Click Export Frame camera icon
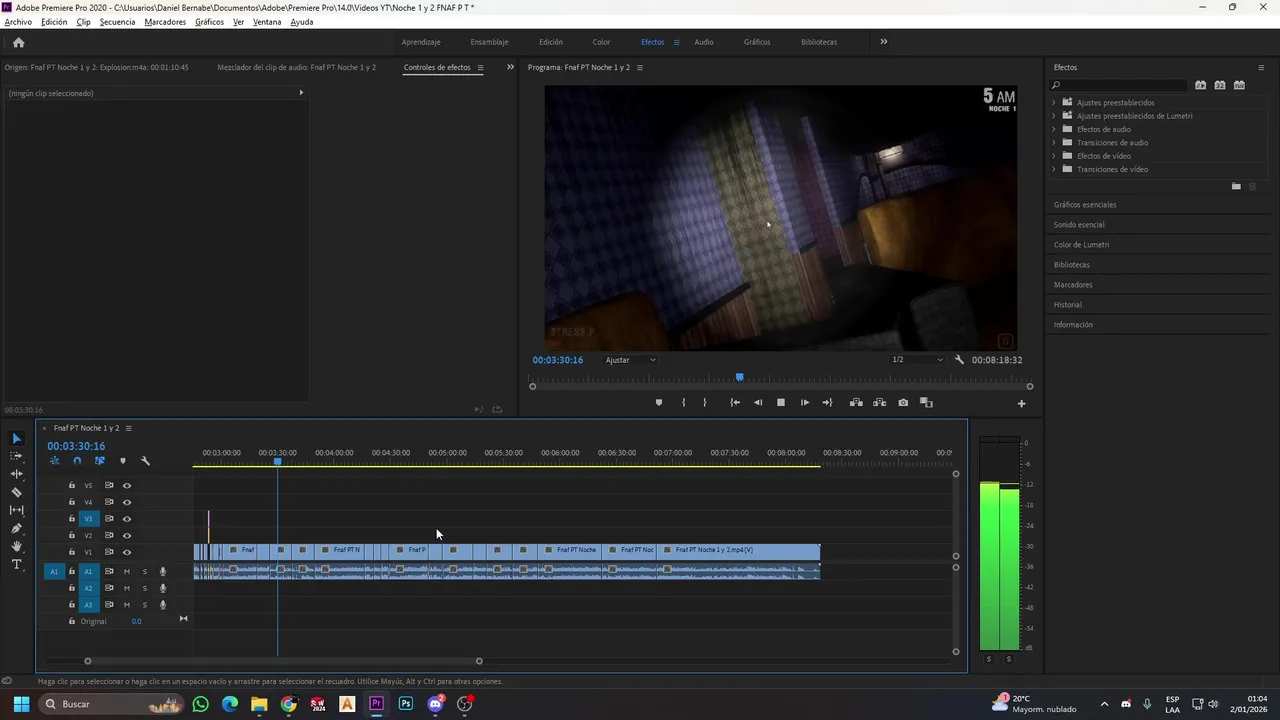Screen dimensions: 1280x720 click(903, 403)
